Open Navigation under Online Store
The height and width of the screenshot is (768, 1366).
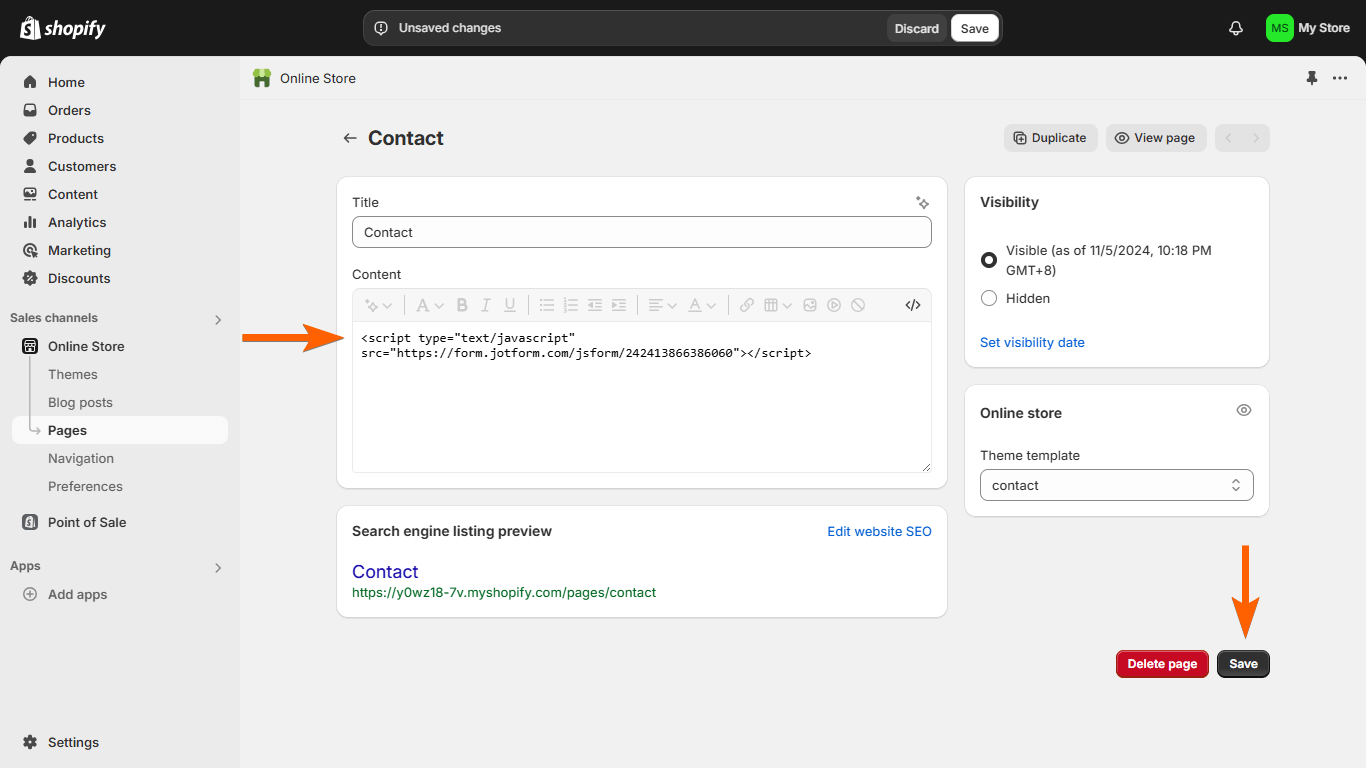[x=81, y=458]
